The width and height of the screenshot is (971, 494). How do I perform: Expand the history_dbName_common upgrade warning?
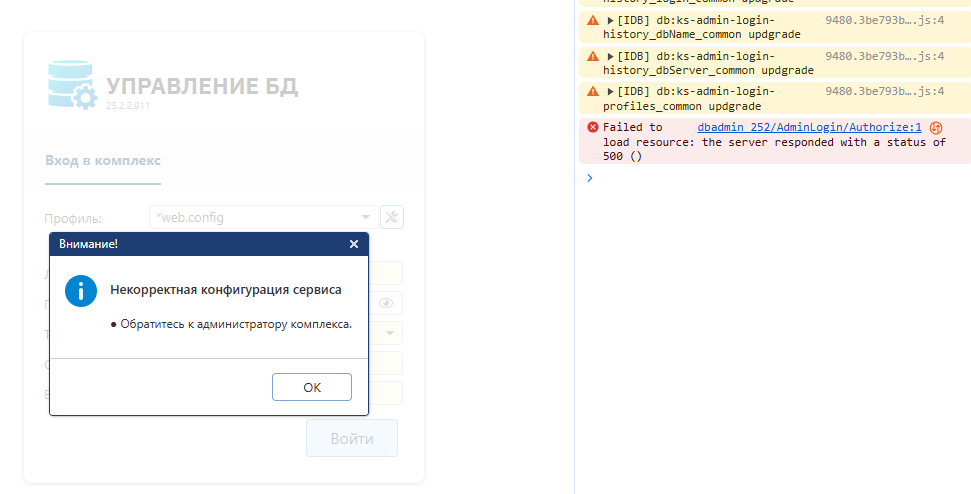tap(610, 20)
